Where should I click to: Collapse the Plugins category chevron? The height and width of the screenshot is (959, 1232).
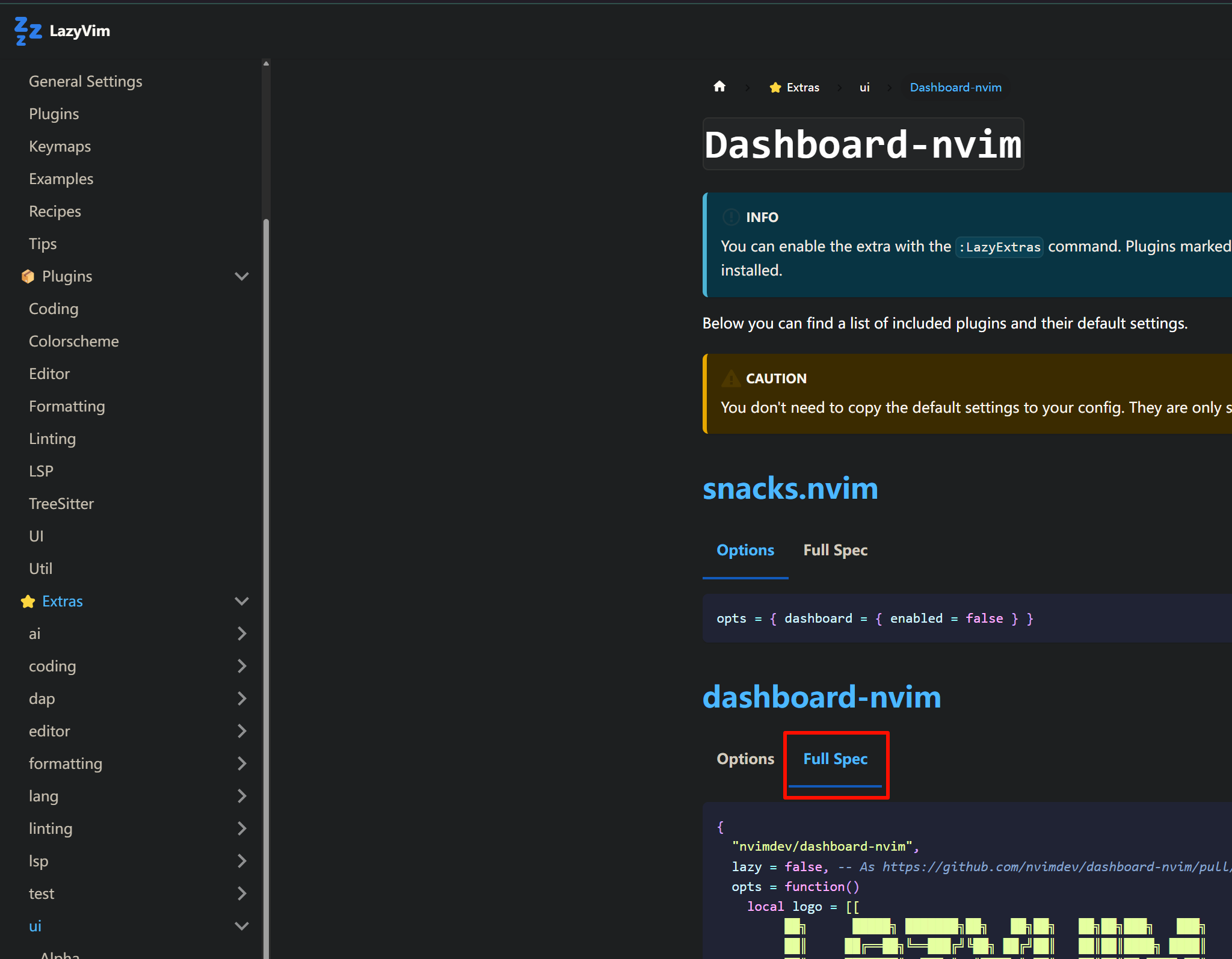[242, 276]
